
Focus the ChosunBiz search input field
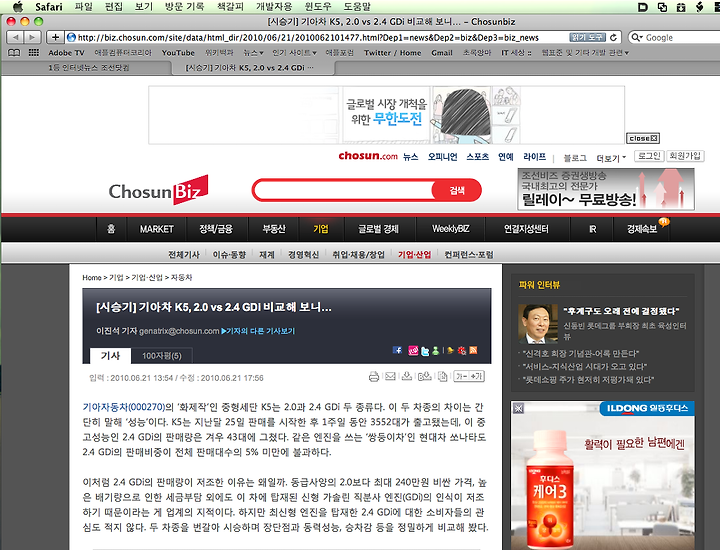tap(343, 190)
